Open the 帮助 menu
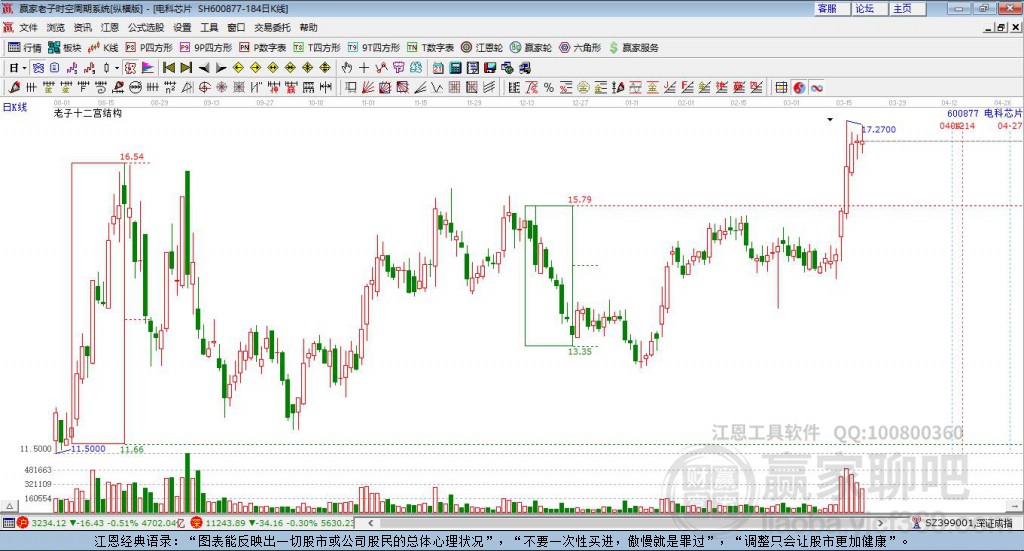1024x551 pixels. click(308, 27)
